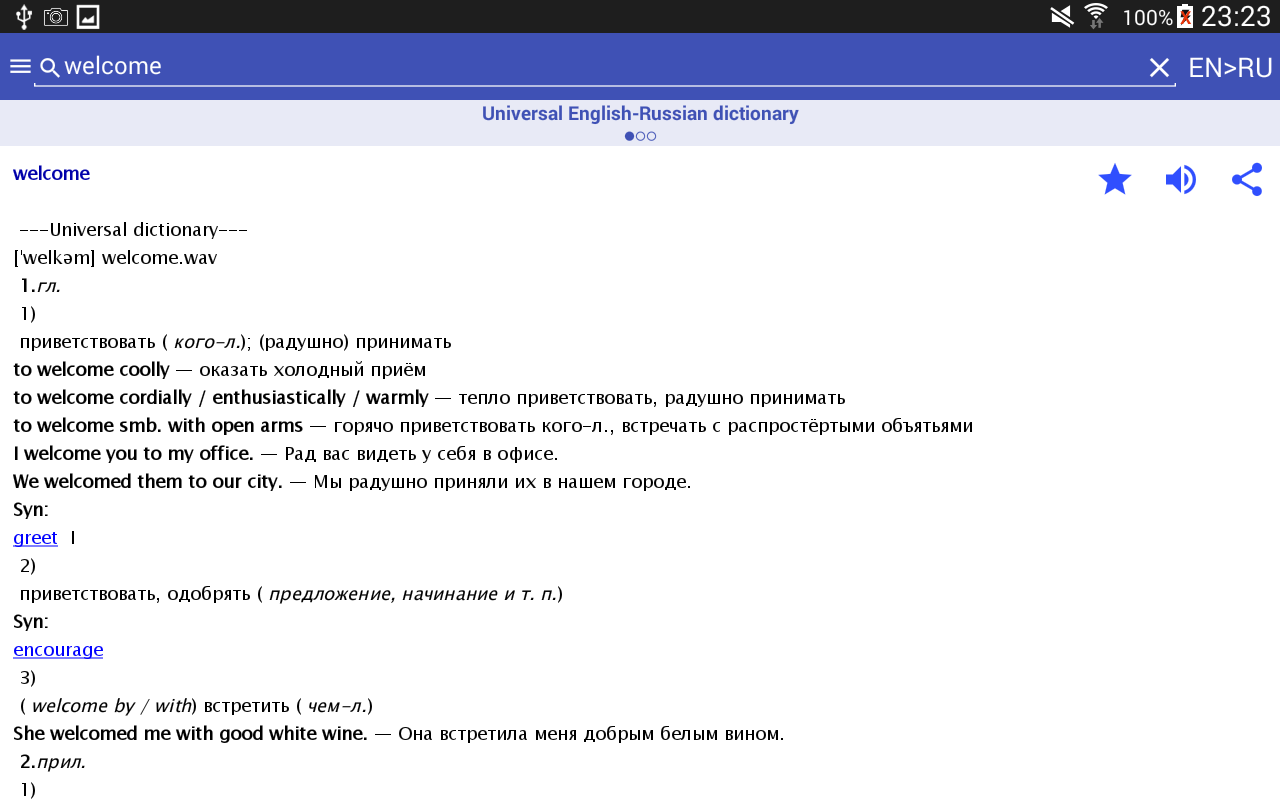
Task: Tap the '1.гл.' part-of-speech label
Action: coord(40,286)
